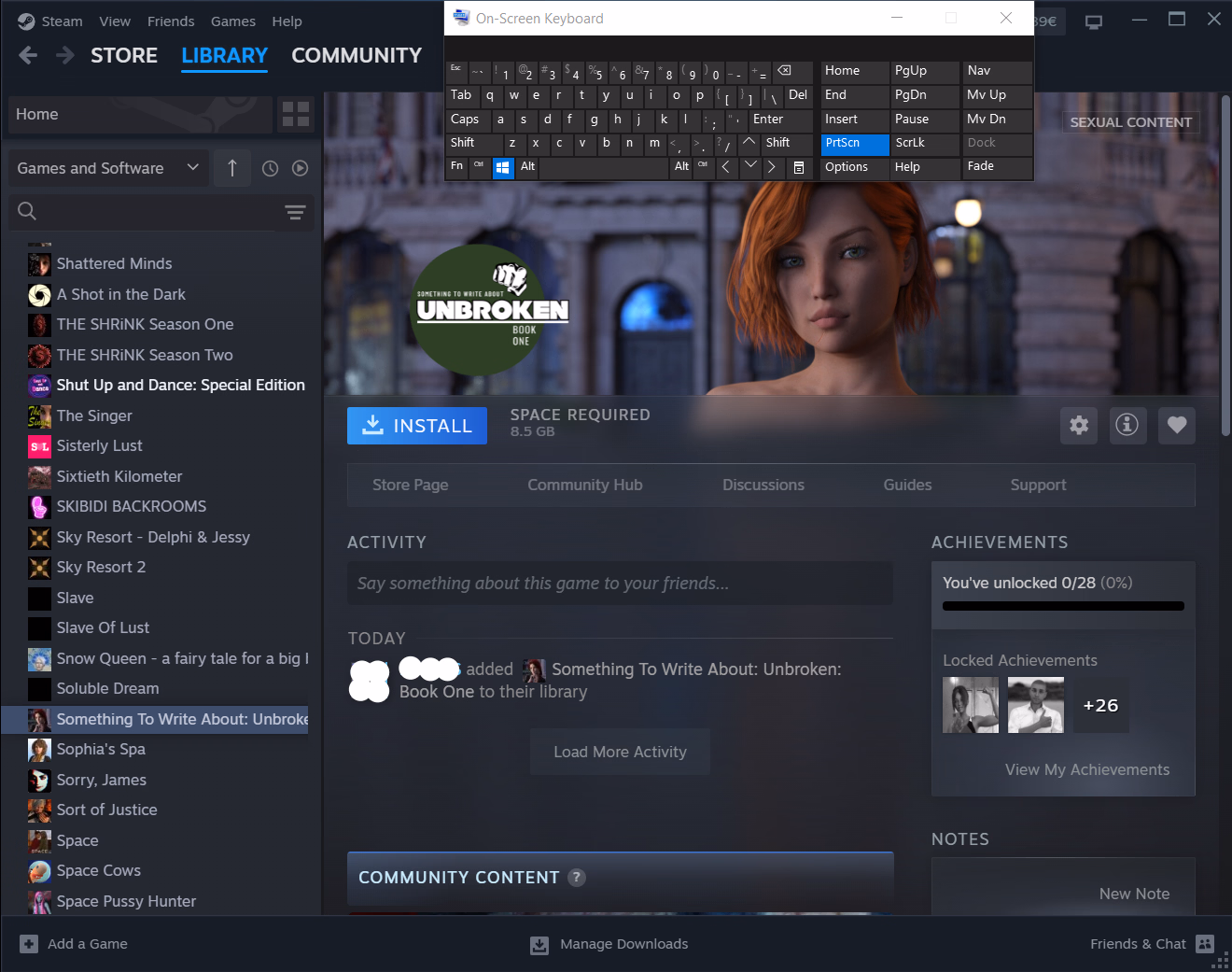The image size is (1232, 972).
Task: Open the View menu
Action: coord(115,21)
